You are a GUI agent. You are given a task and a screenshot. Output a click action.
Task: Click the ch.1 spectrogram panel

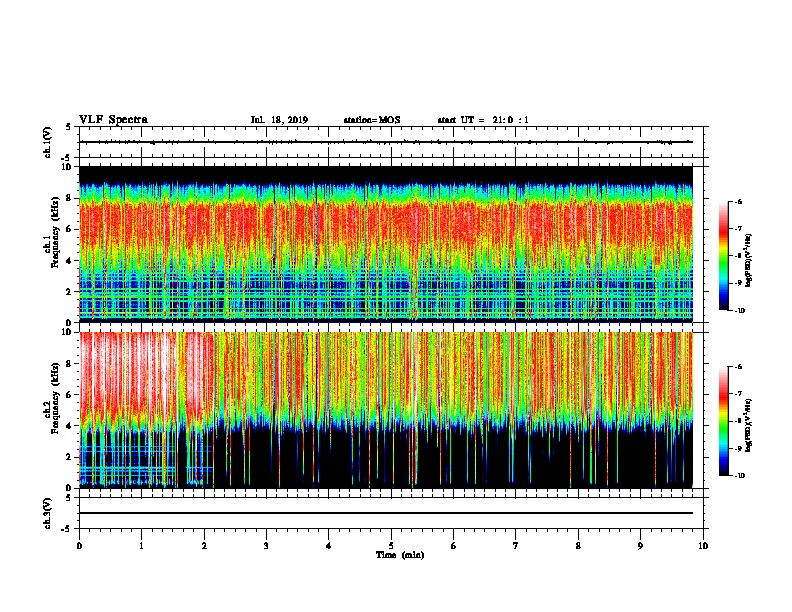(x=386, y=244)
